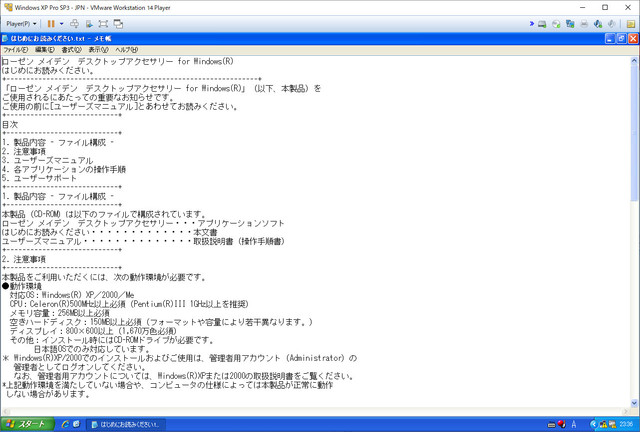Launch Internet Explorer from quick launch
The width and height of the screenshot is (640, 432).
pyautogui.click(x=65, y=424)
